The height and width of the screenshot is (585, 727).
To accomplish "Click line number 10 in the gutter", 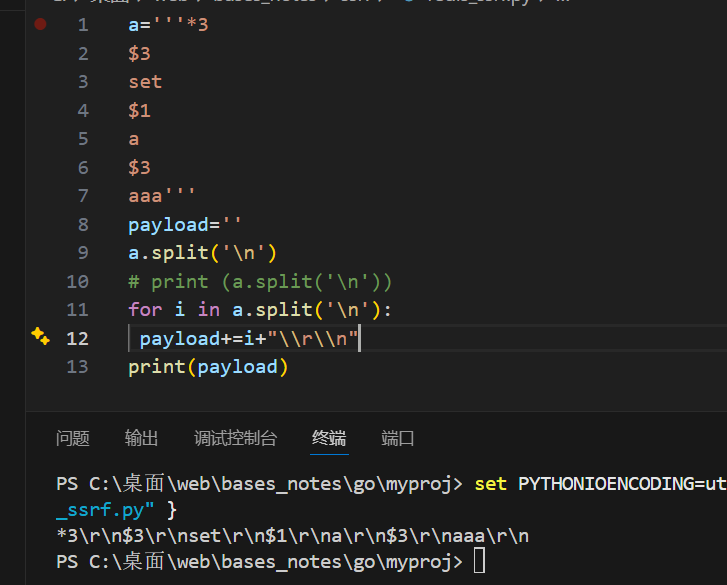I will point(77,282).
